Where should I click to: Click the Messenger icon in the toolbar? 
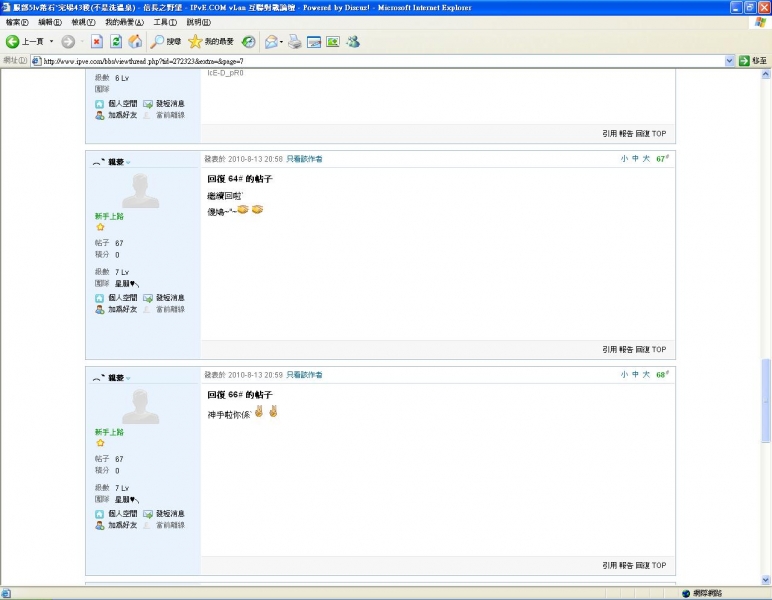click(353, 41)
